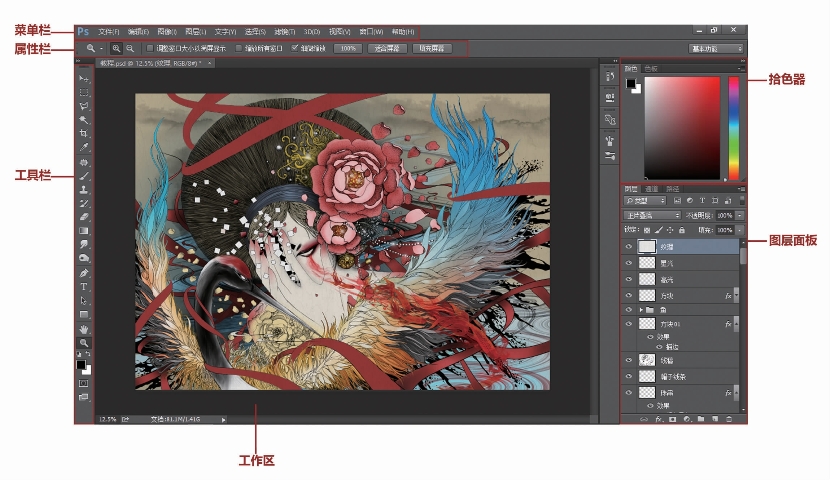
Task: Hide the 方块 layer with eye icon
Action: (x=629, y=295)
